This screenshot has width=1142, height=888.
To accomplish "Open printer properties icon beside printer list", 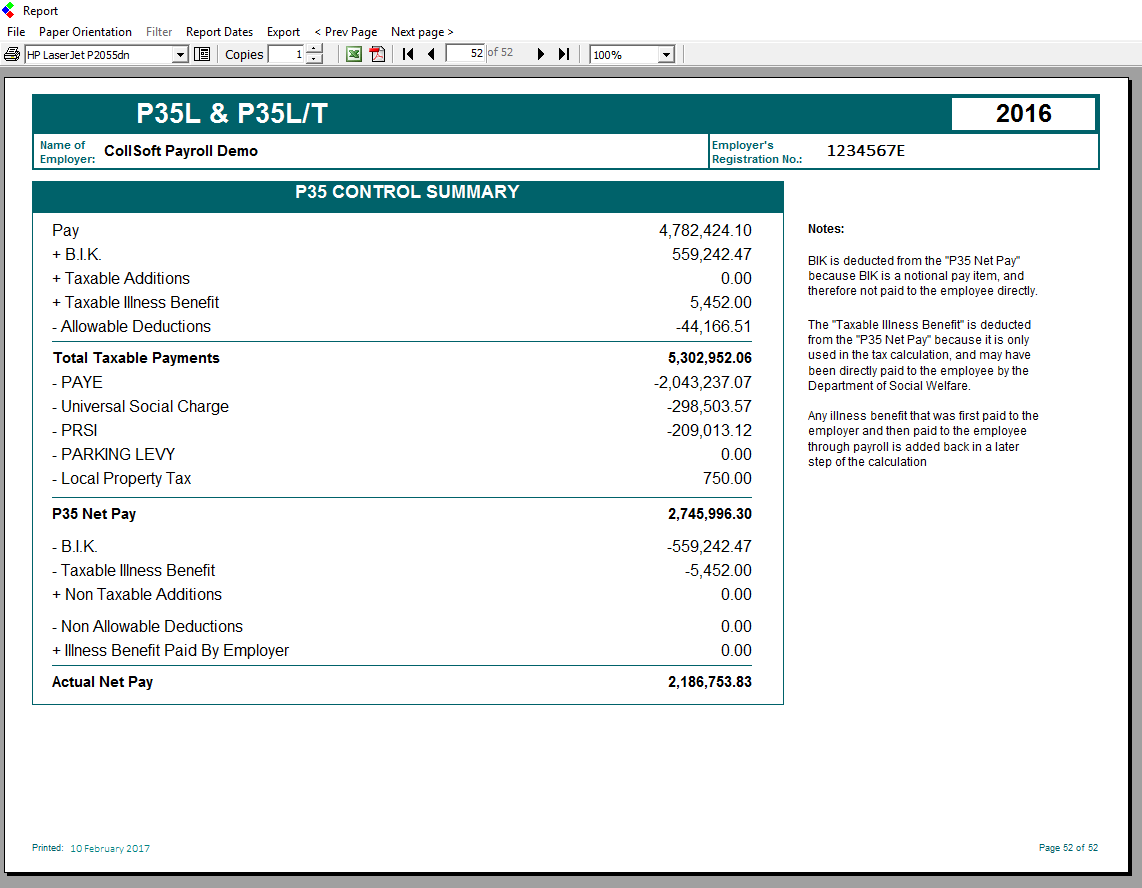I will (202, 54).
